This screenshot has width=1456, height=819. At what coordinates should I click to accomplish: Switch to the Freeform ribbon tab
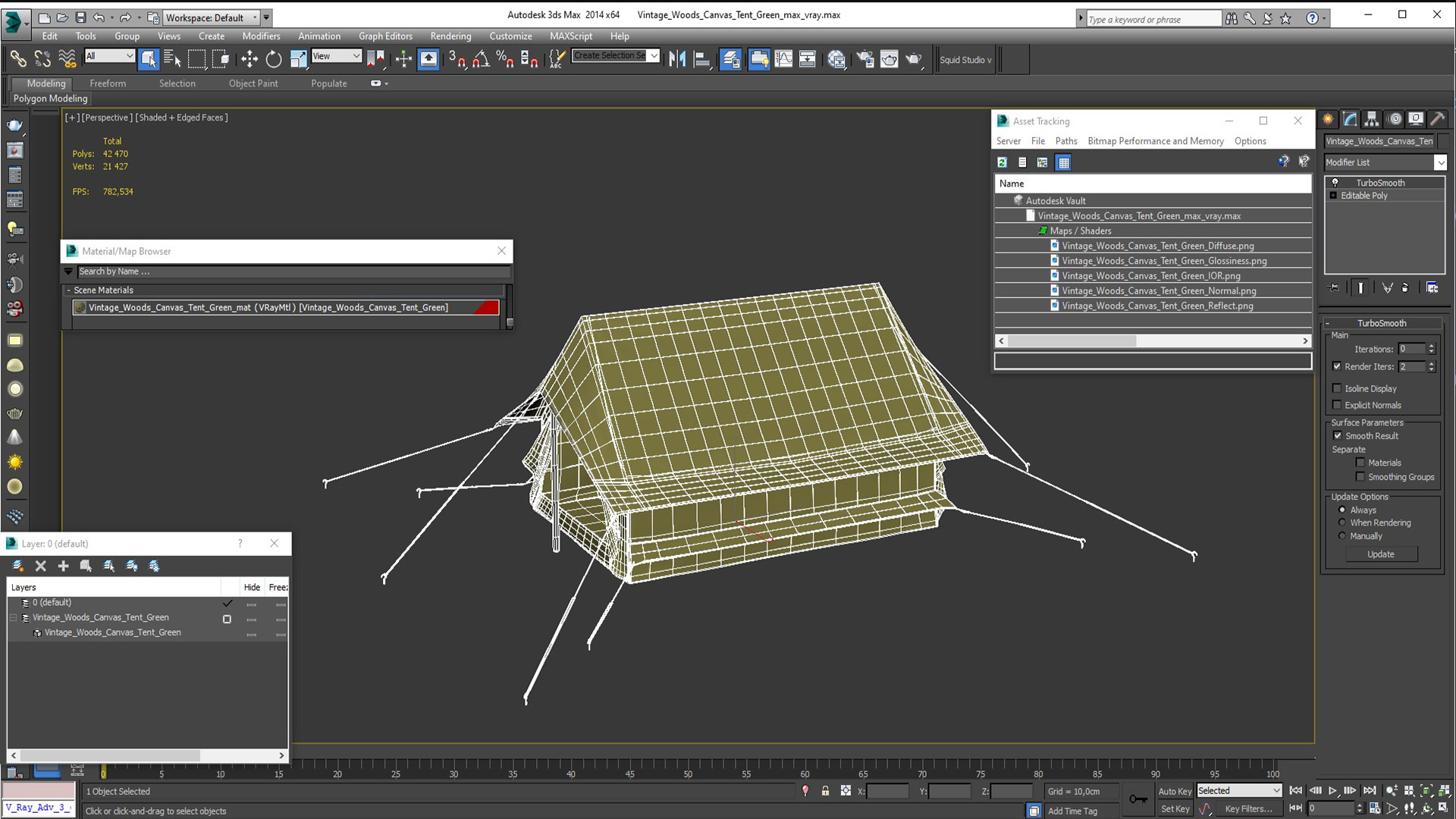(108, 83)
